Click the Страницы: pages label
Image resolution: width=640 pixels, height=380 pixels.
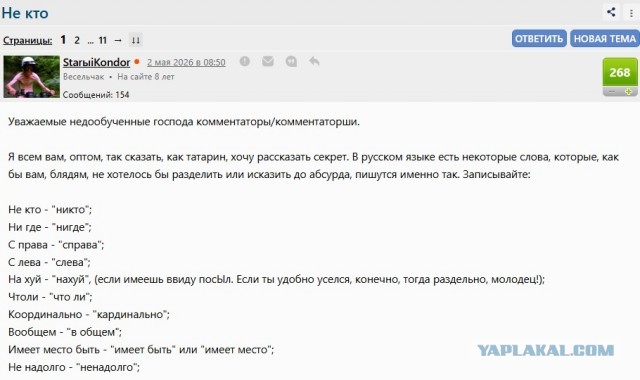[27, 40]
